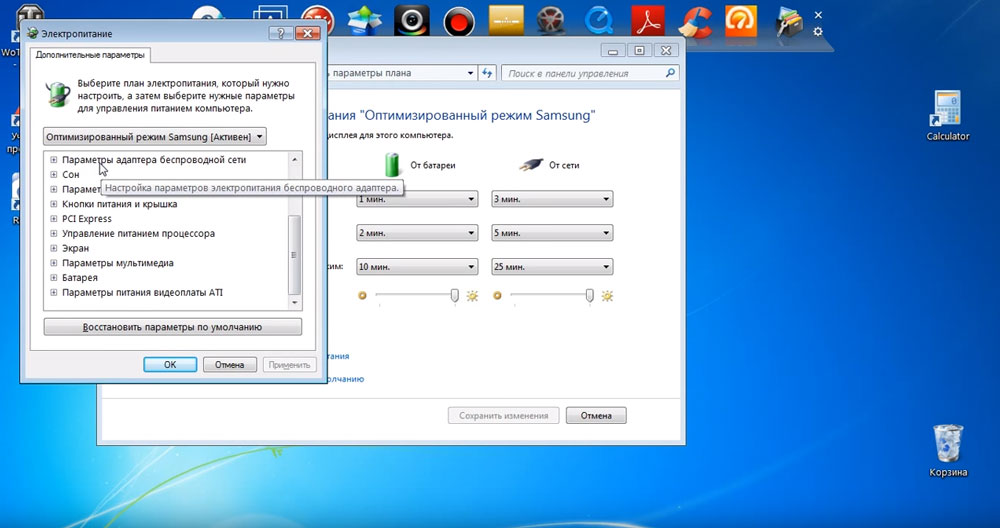Expand the Батарея settings node

(54, 277)
